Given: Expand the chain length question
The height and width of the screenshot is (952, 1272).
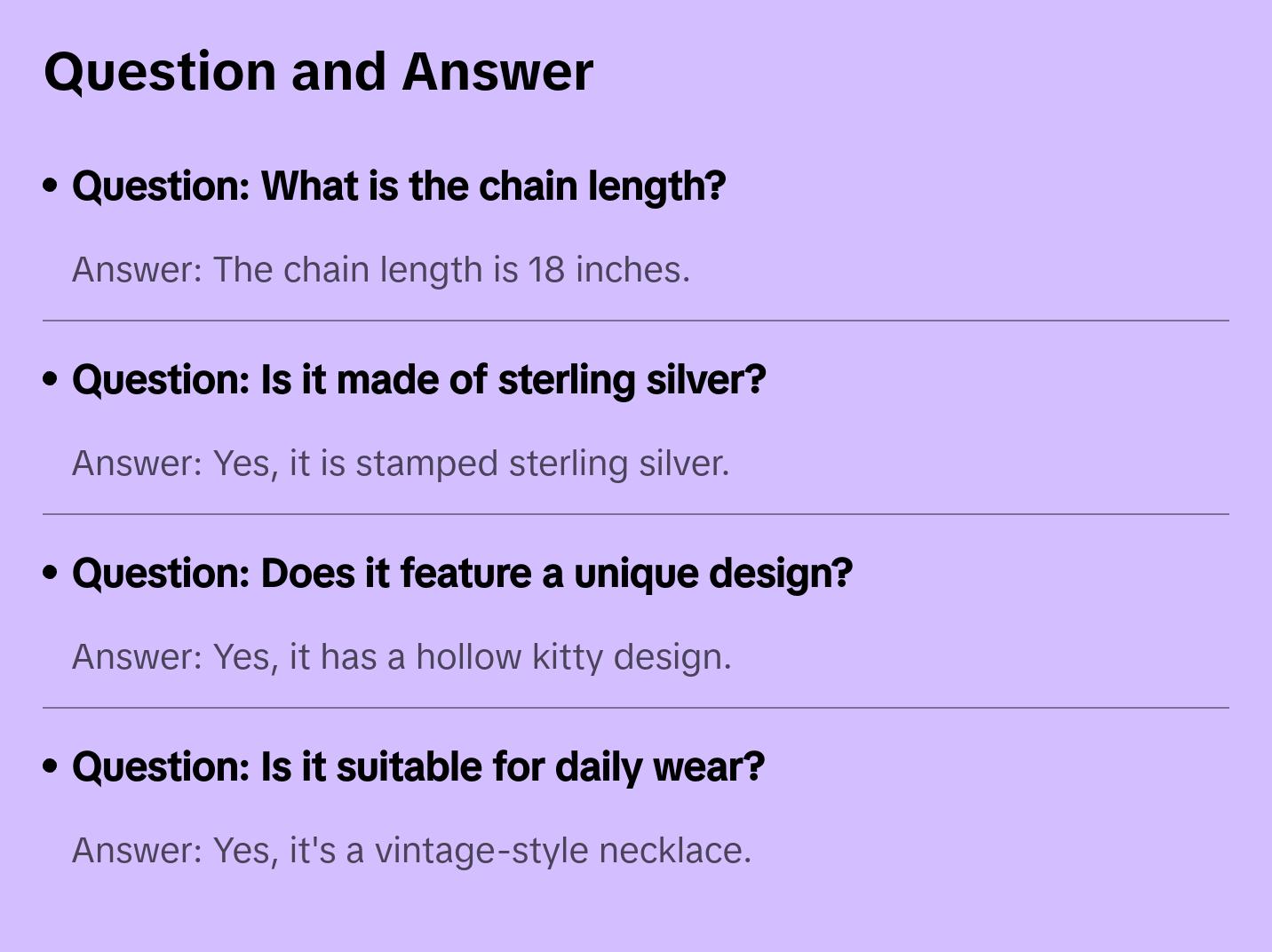Looking at the screenshot, I should pos(399,186).
